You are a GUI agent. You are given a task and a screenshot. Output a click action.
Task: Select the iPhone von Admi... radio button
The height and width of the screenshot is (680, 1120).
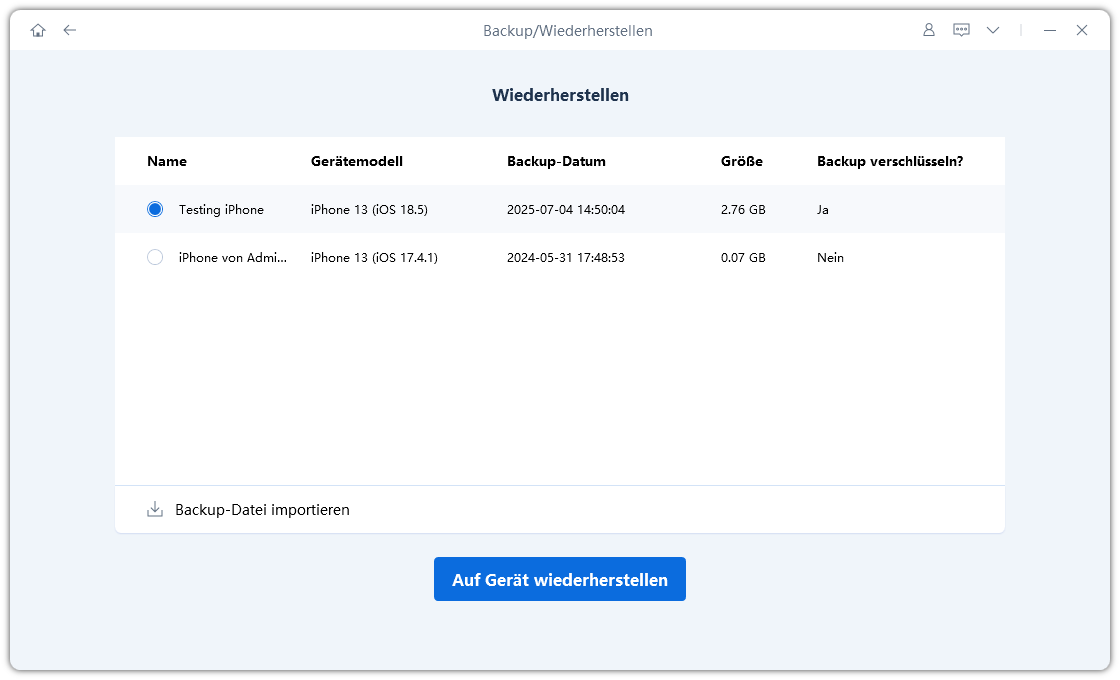click(x=155, y=258)
